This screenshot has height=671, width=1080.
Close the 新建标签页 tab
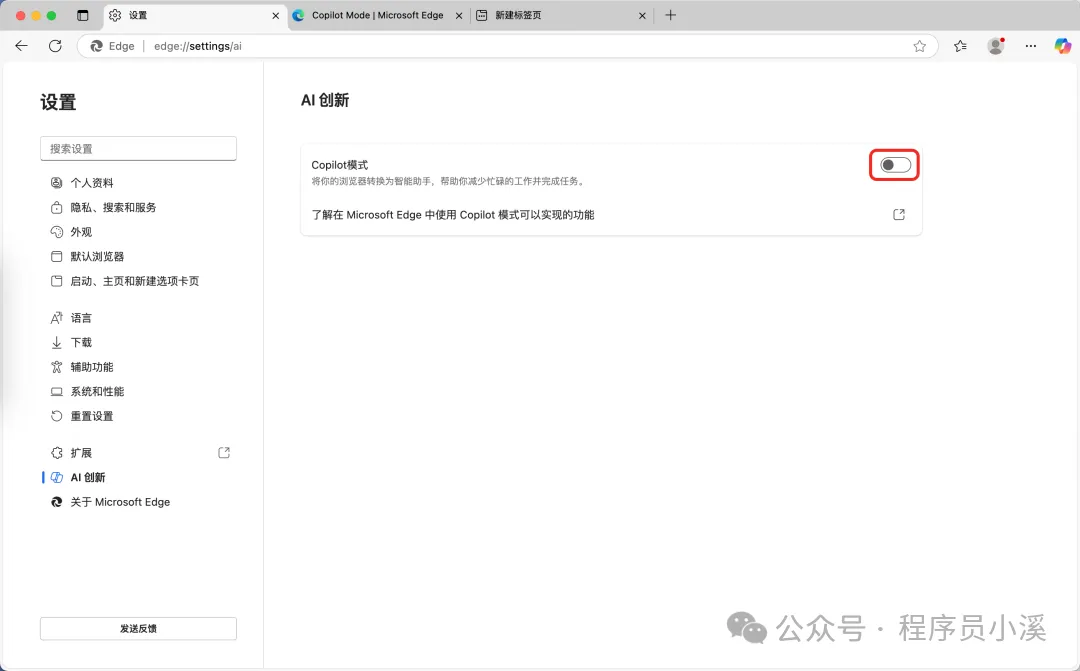642,15
